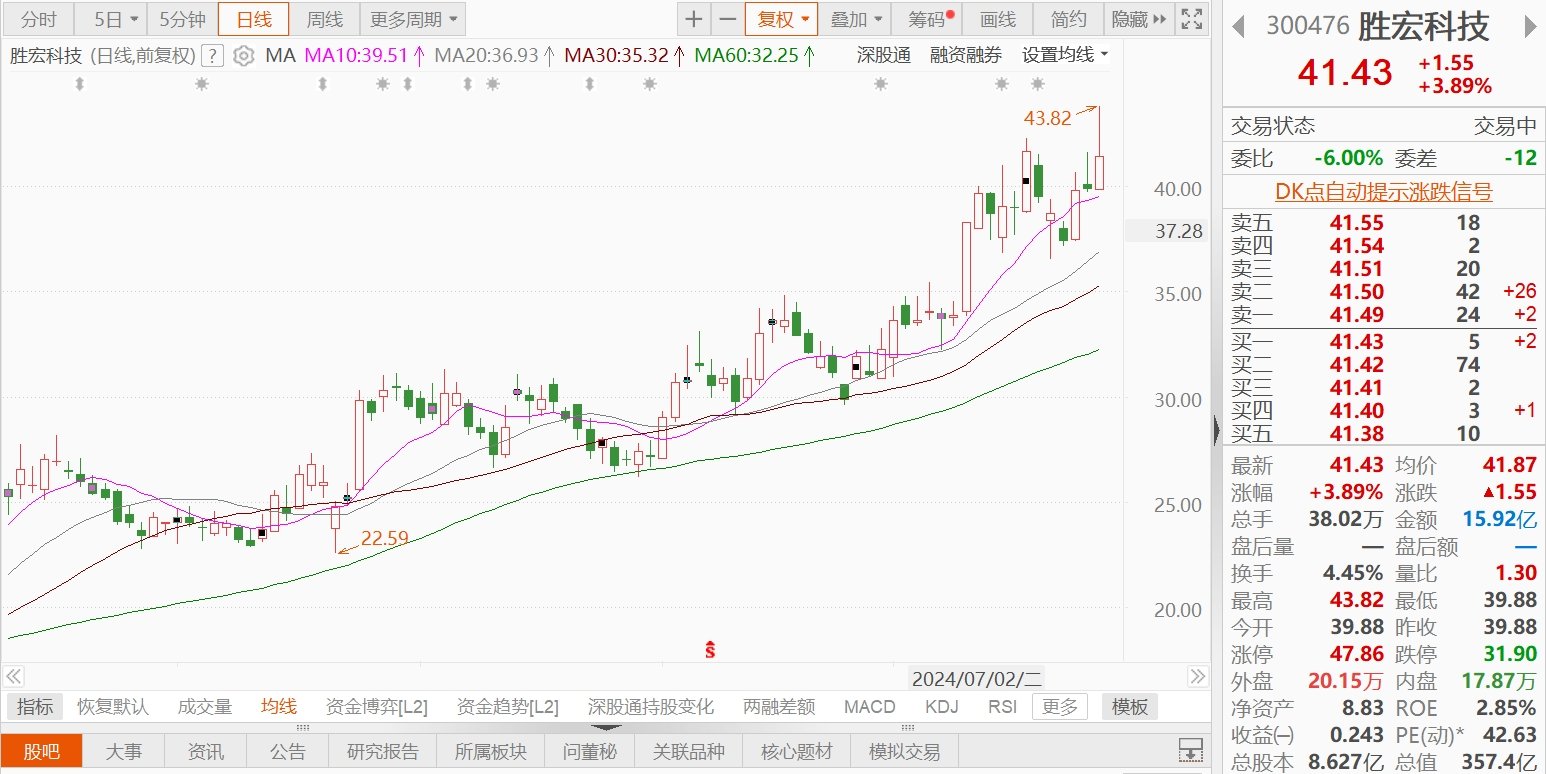Click the 2024/07/02/二 date marker

[x=976, y=679]
